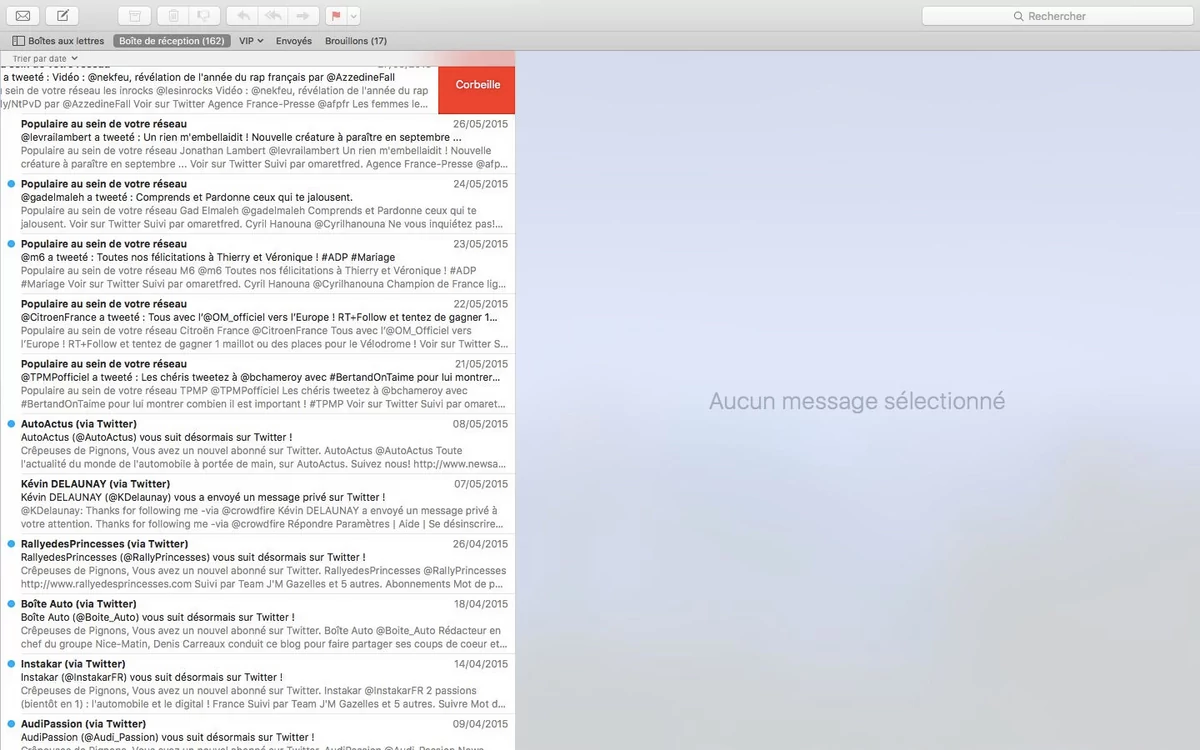Switch to the Envoyés mailbox
The image size is (1200, 750).
[294, 41]
